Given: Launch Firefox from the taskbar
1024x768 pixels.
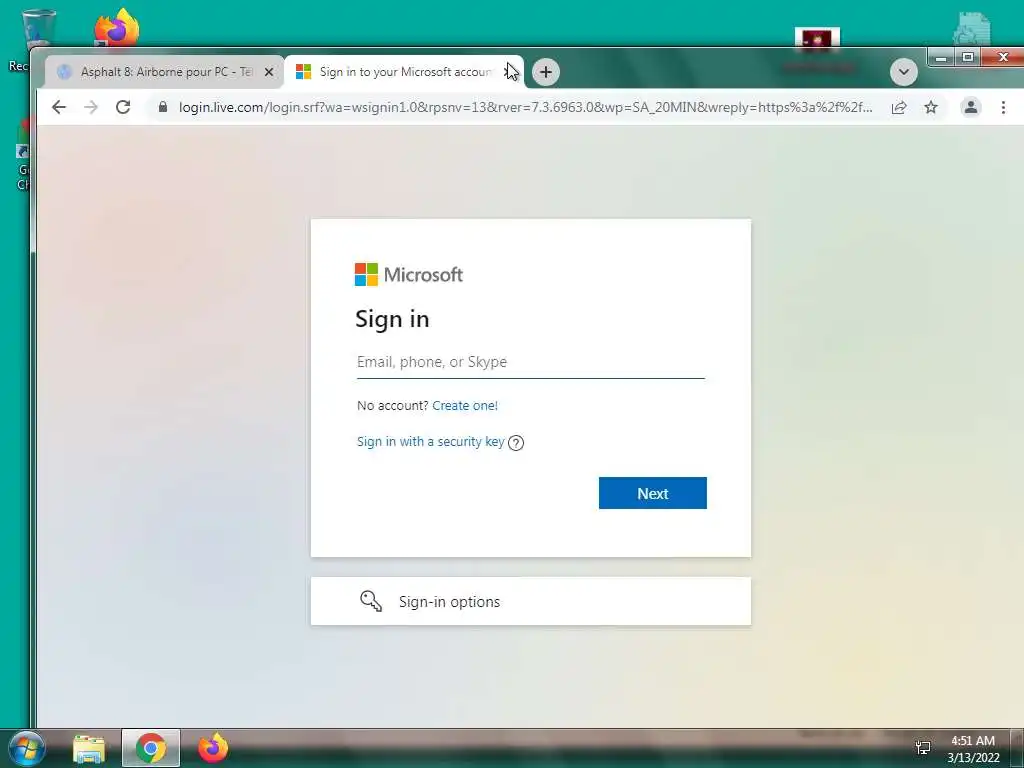Looking at the screenshot, I should click(213, 748).
